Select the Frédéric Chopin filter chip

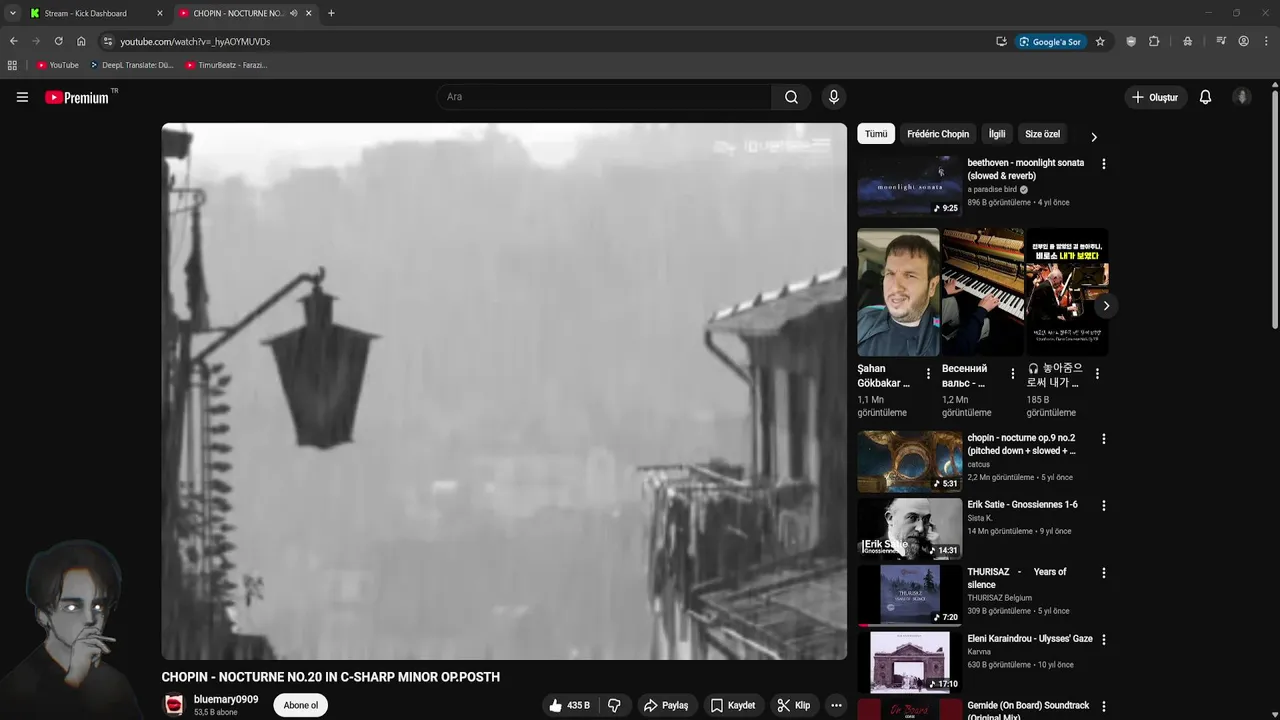click(x=938, y=134)
